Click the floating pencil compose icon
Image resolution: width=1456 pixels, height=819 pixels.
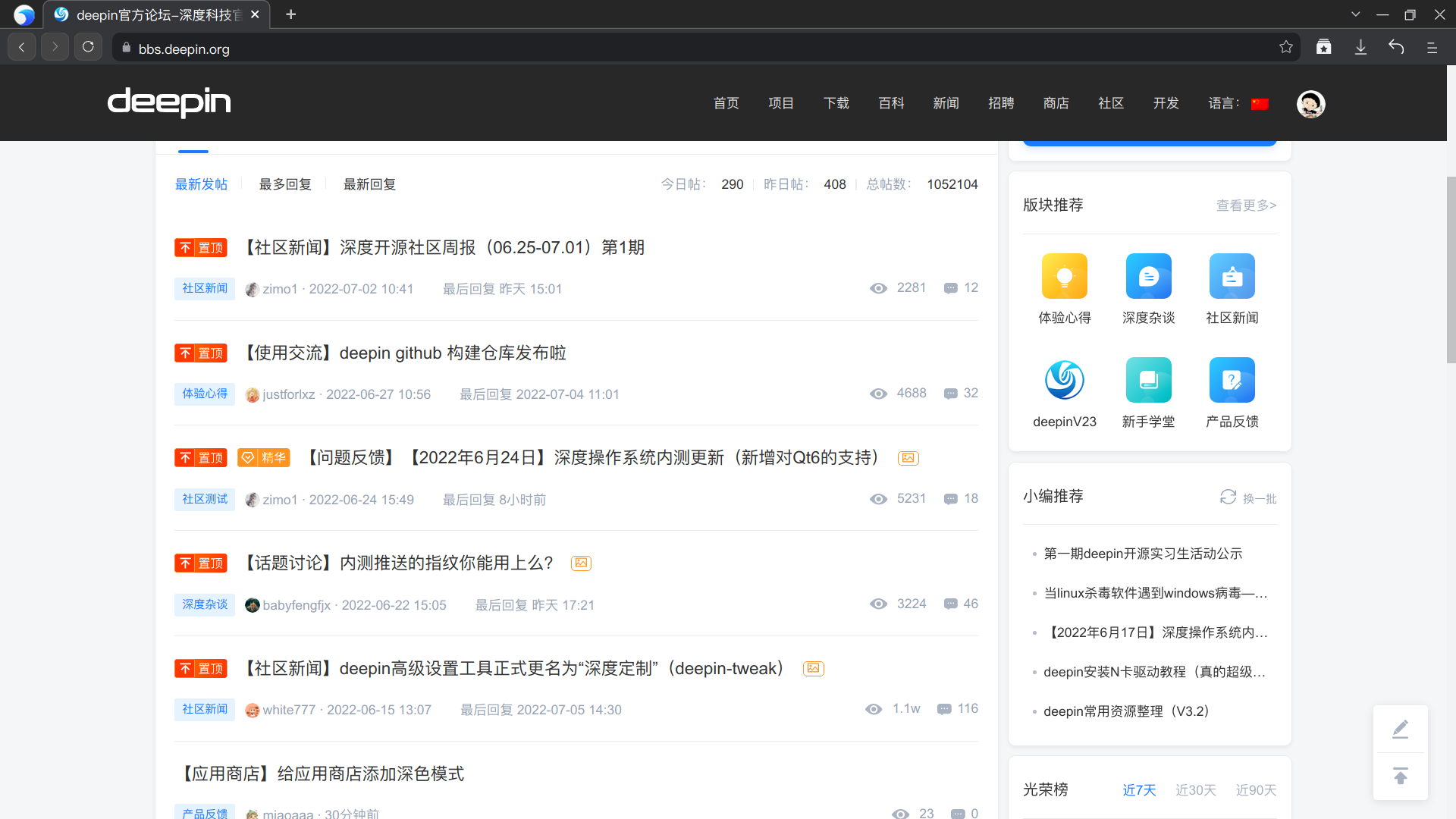click(1400, 729)
